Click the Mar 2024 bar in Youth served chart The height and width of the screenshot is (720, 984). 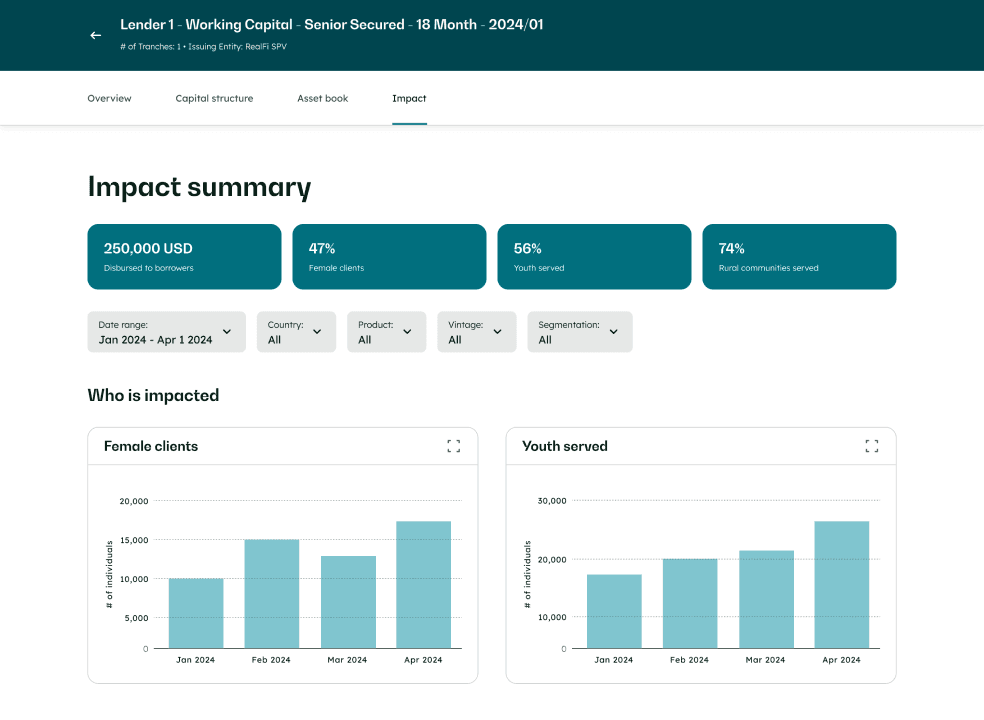(766, 599)
